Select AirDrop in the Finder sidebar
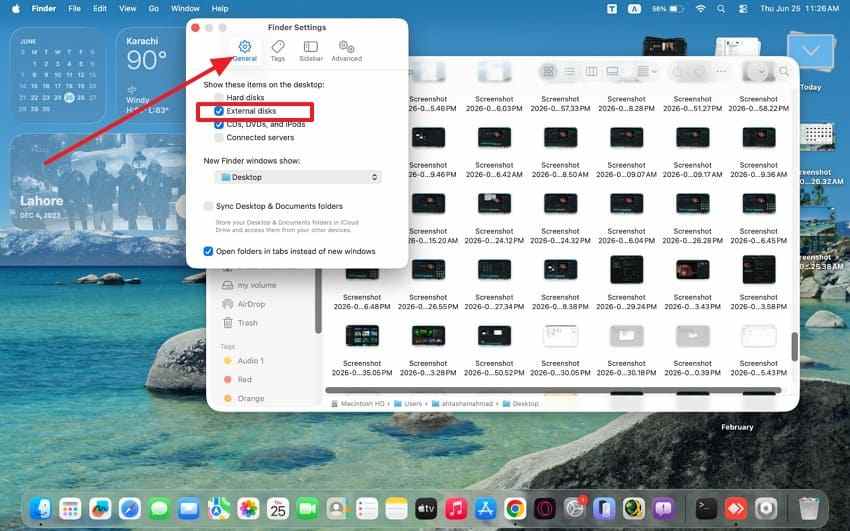The height and width of the screenshot is (531, 850). pos(244,304)
